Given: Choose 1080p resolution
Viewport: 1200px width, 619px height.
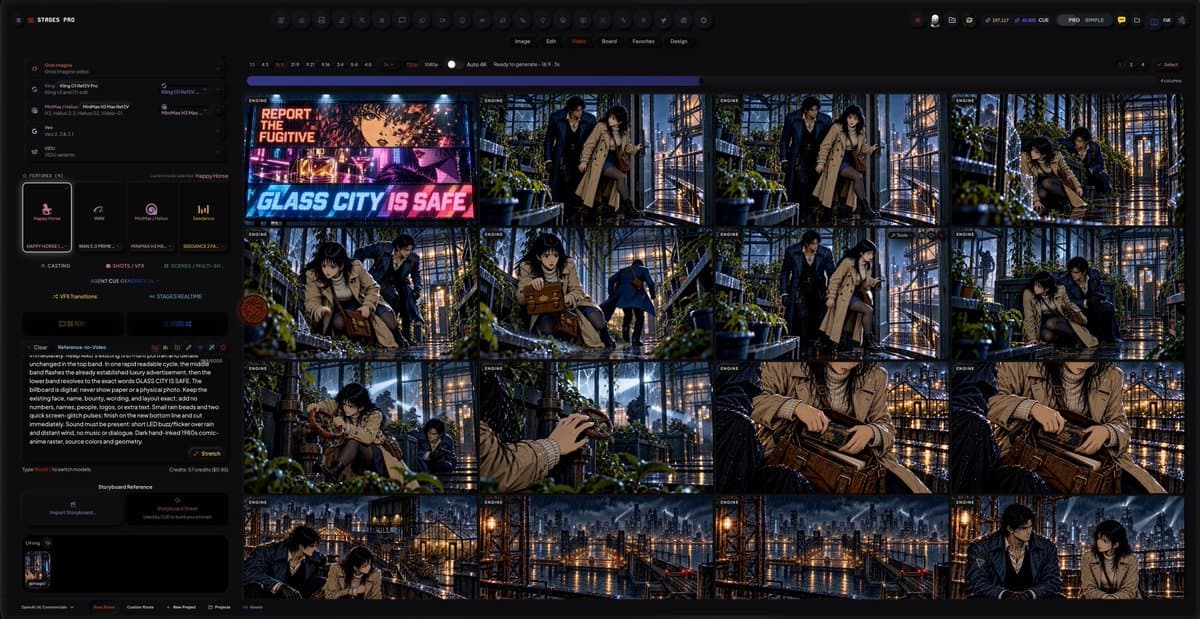Looking at the screenshot, I should [431, 64].
